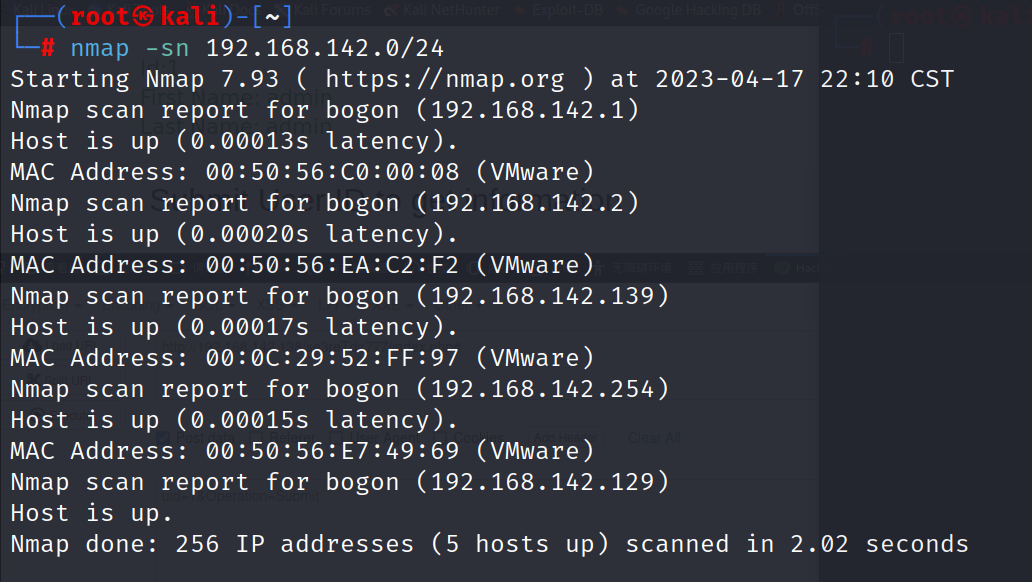Click the 192.168.142.0/24 target argument
This screenshot has width=1032, height=582.
324,48
